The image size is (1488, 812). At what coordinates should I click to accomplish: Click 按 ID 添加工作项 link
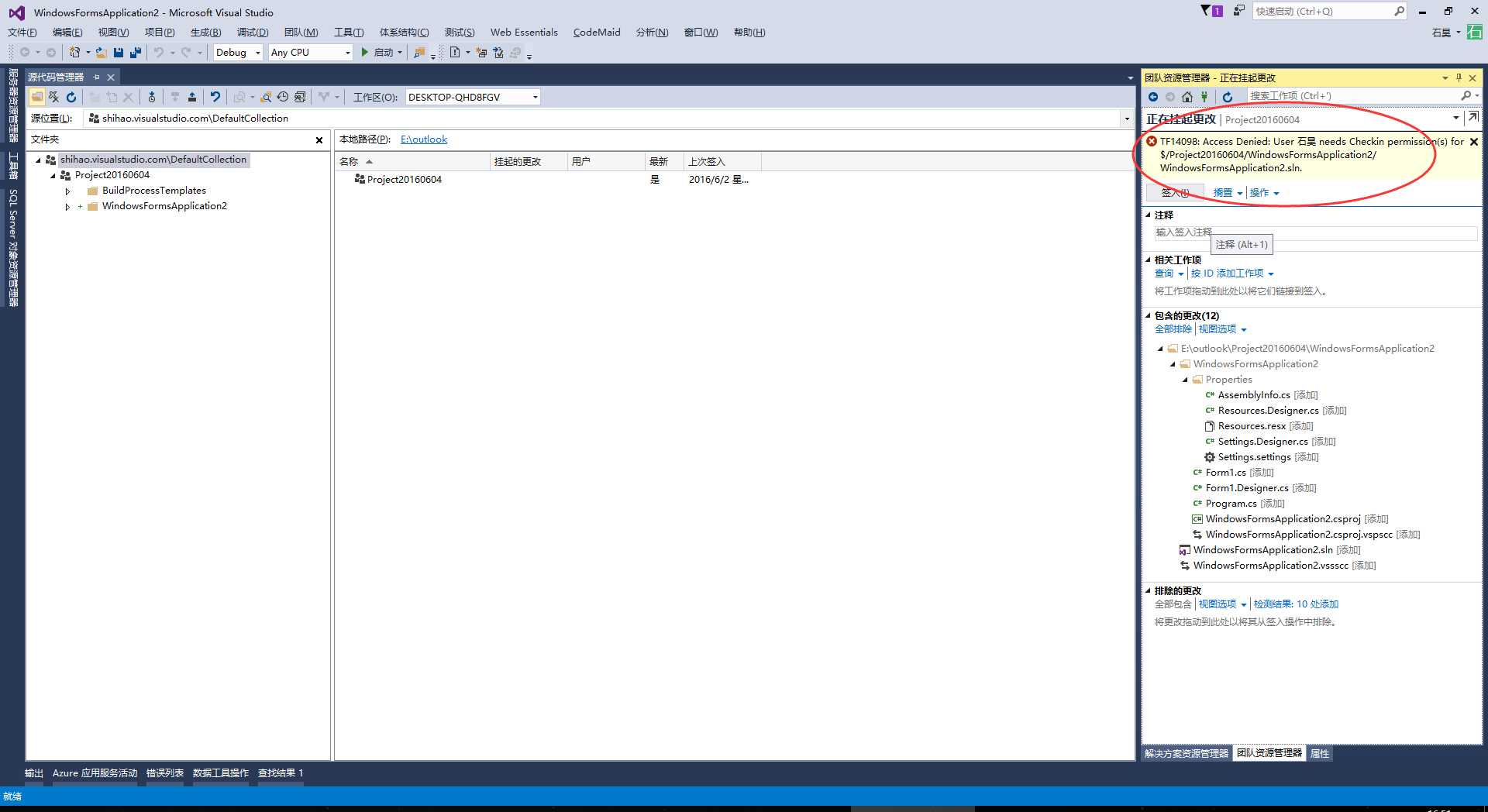1228,274
